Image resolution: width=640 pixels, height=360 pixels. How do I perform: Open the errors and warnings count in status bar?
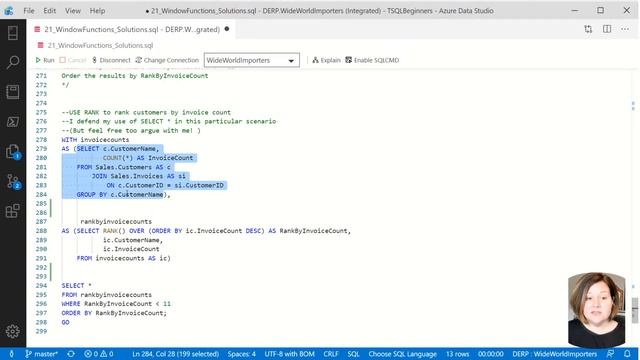(x=98, y=354)
